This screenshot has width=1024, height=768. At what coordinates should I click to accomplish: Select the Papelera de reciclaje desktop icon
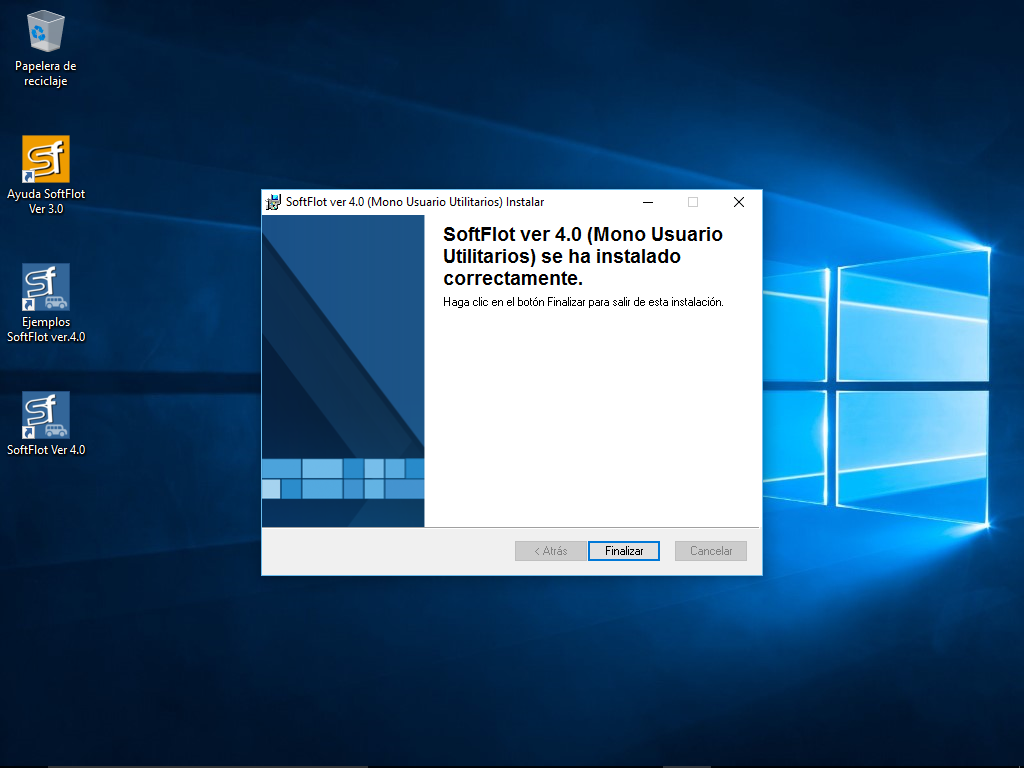(x=46, y=32)
